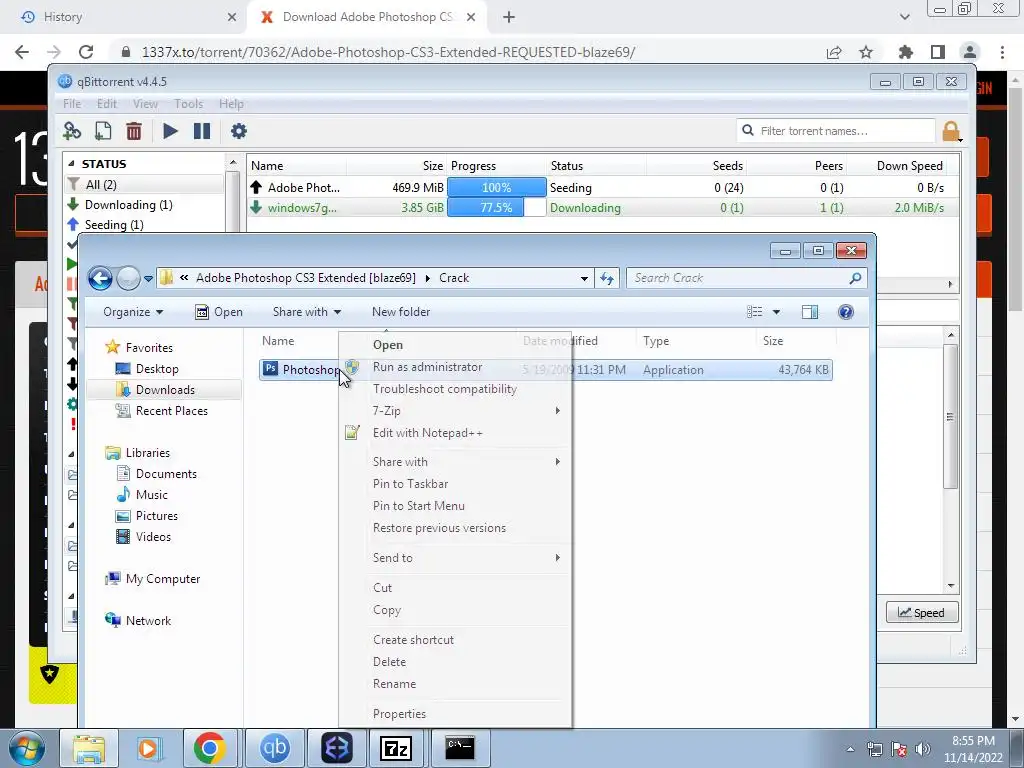The height and width of the screenshot is (768, 1024).
Task: Click volume speaker icon in system tray
Action: pos(923,749)
